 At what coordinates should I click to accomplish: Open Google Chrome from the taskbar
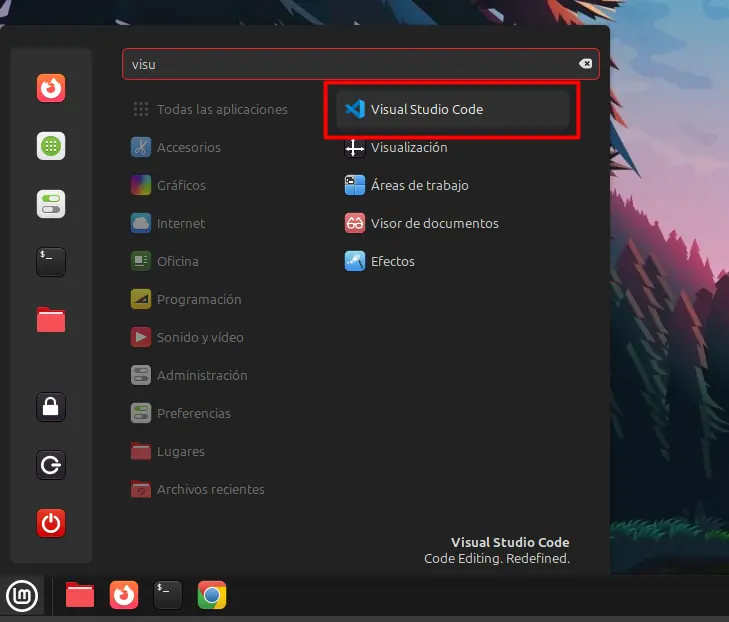pyautogui.click(x=211, y=596)
